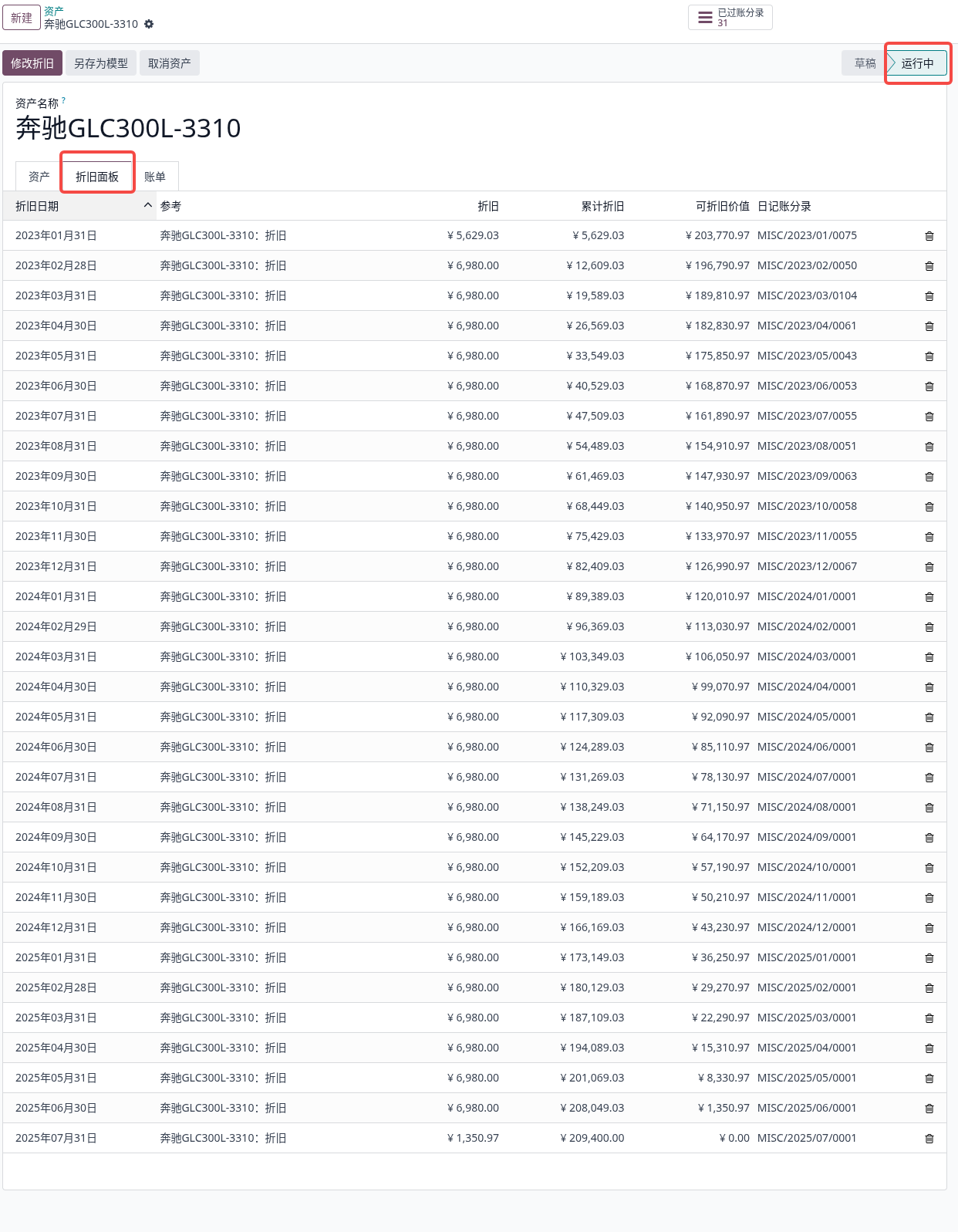
Task: Delete the 2024年08月31日 depreciation row
Action: point(929,808)
